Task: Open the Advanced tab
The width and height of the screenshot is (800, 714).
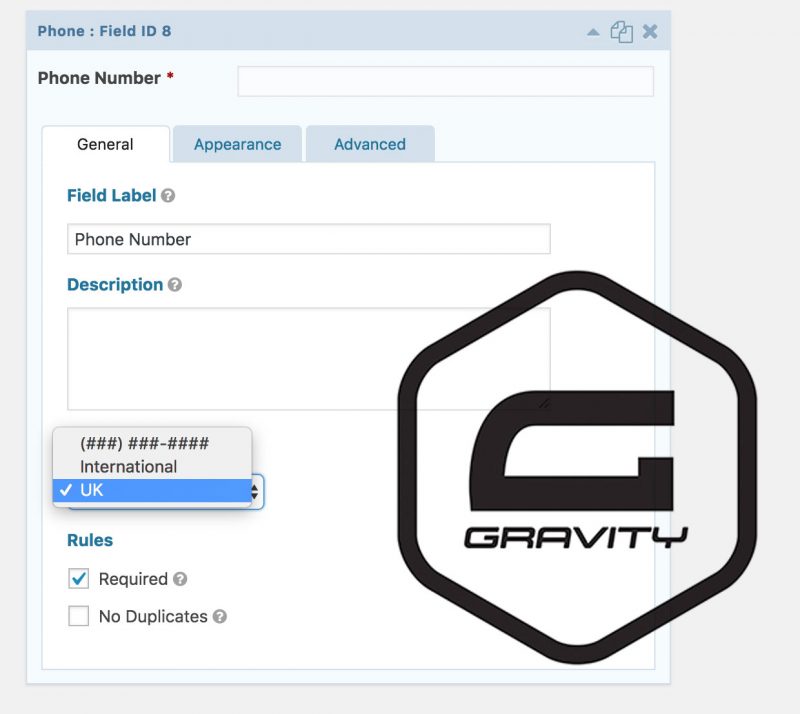Action: coord(370,144)
